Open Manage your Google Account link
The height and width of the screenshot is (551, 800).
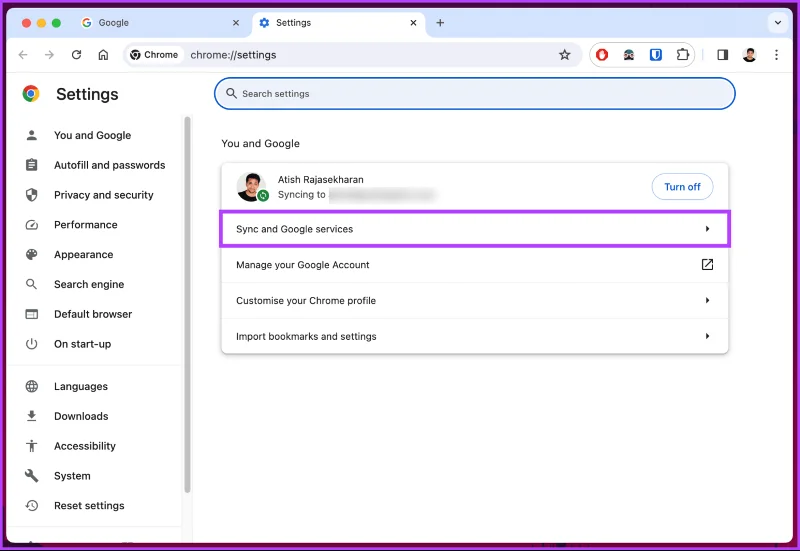(474, 265)
